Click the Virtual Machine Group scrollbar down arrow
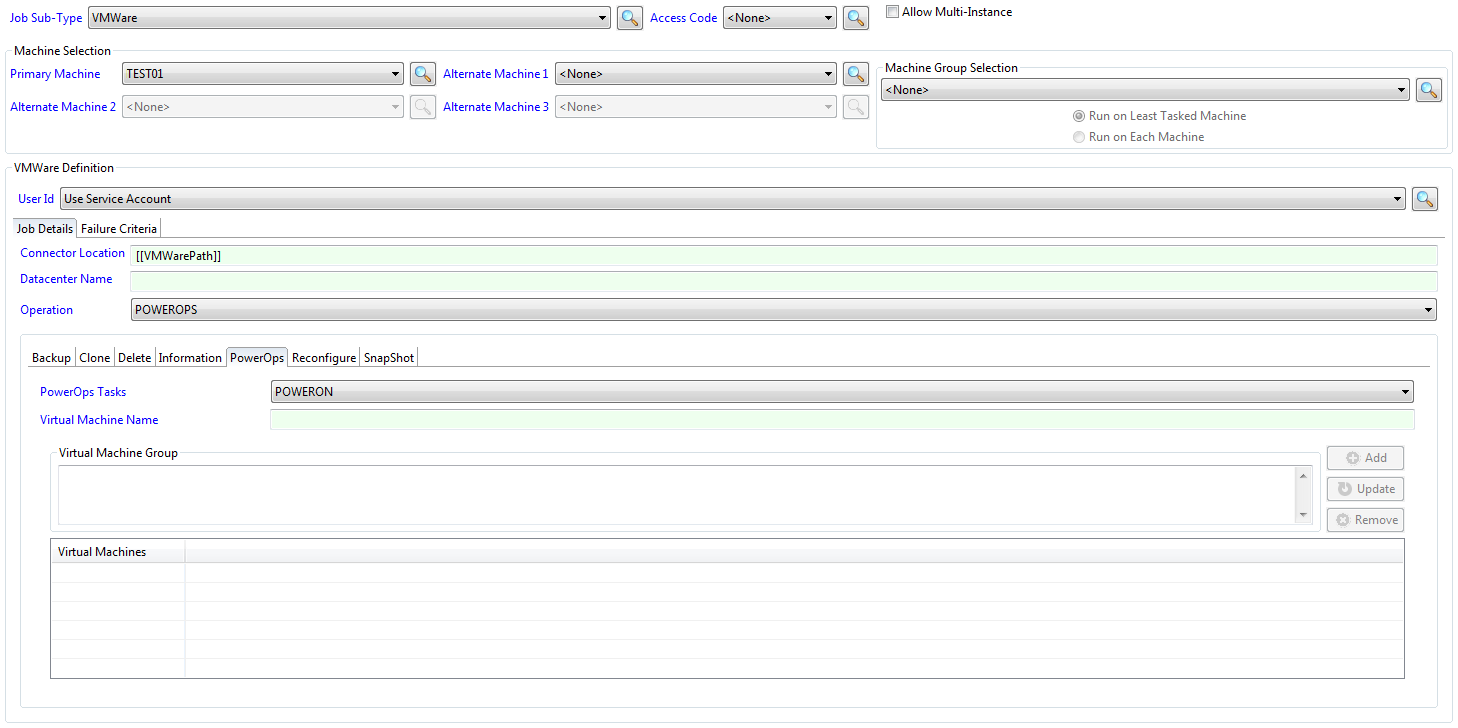Image resolution: width=1458 pixels, height=728 pixels. pos(1303,515)
